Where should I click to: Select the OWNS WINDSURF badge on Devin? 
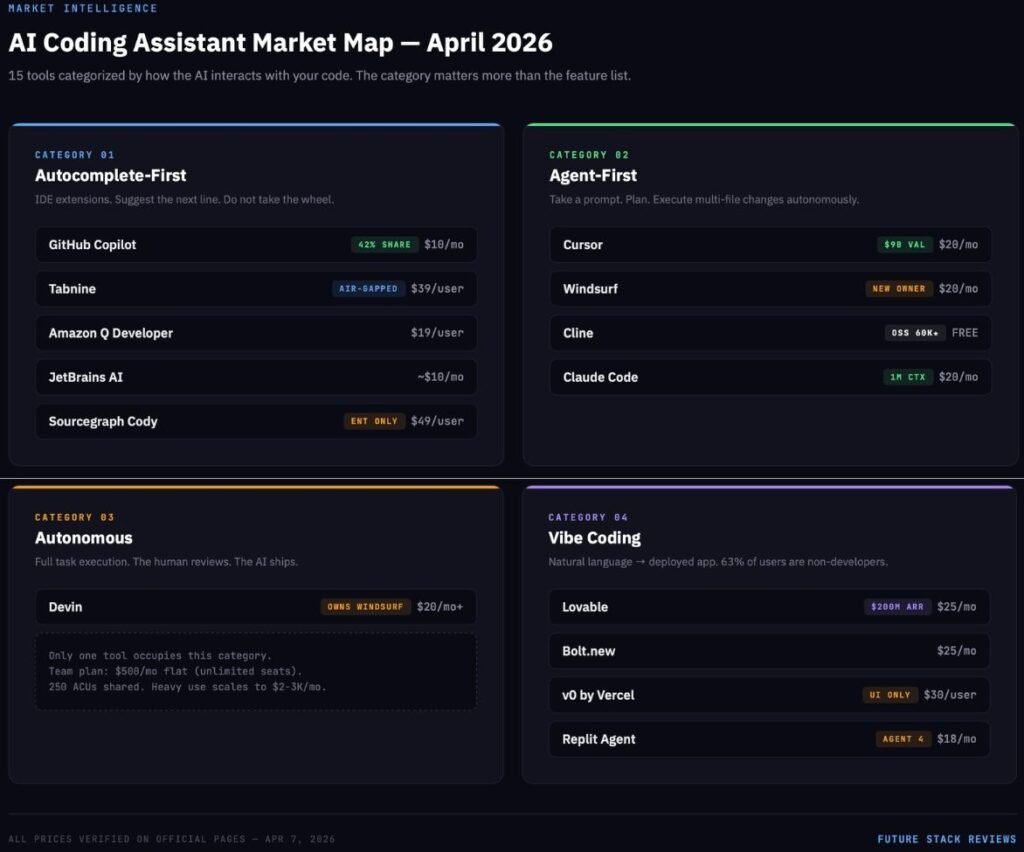pos(364,606)
